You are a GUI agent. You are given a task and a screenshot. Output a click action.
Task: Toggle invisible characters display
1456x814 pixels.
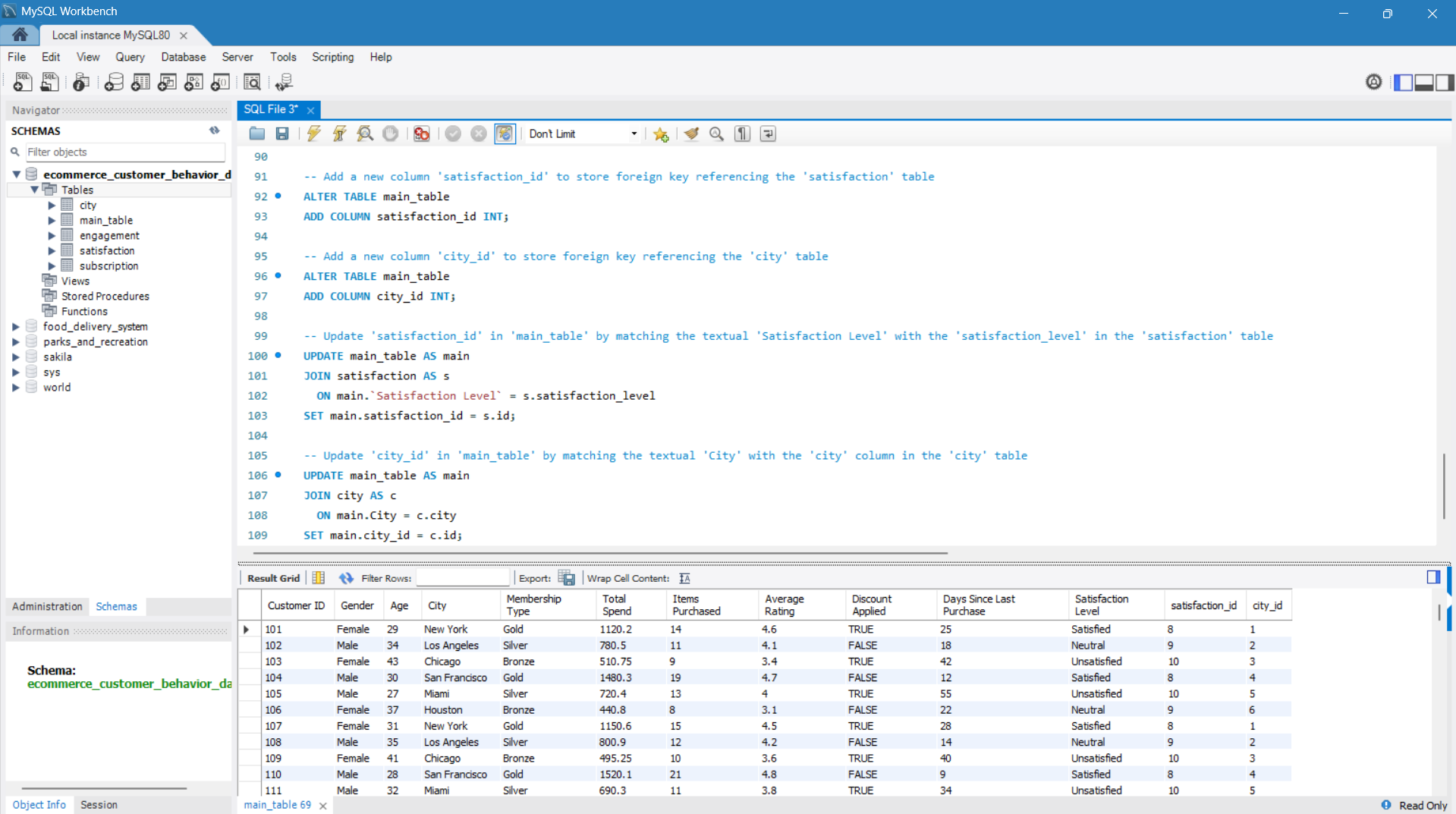pos(742,134)
